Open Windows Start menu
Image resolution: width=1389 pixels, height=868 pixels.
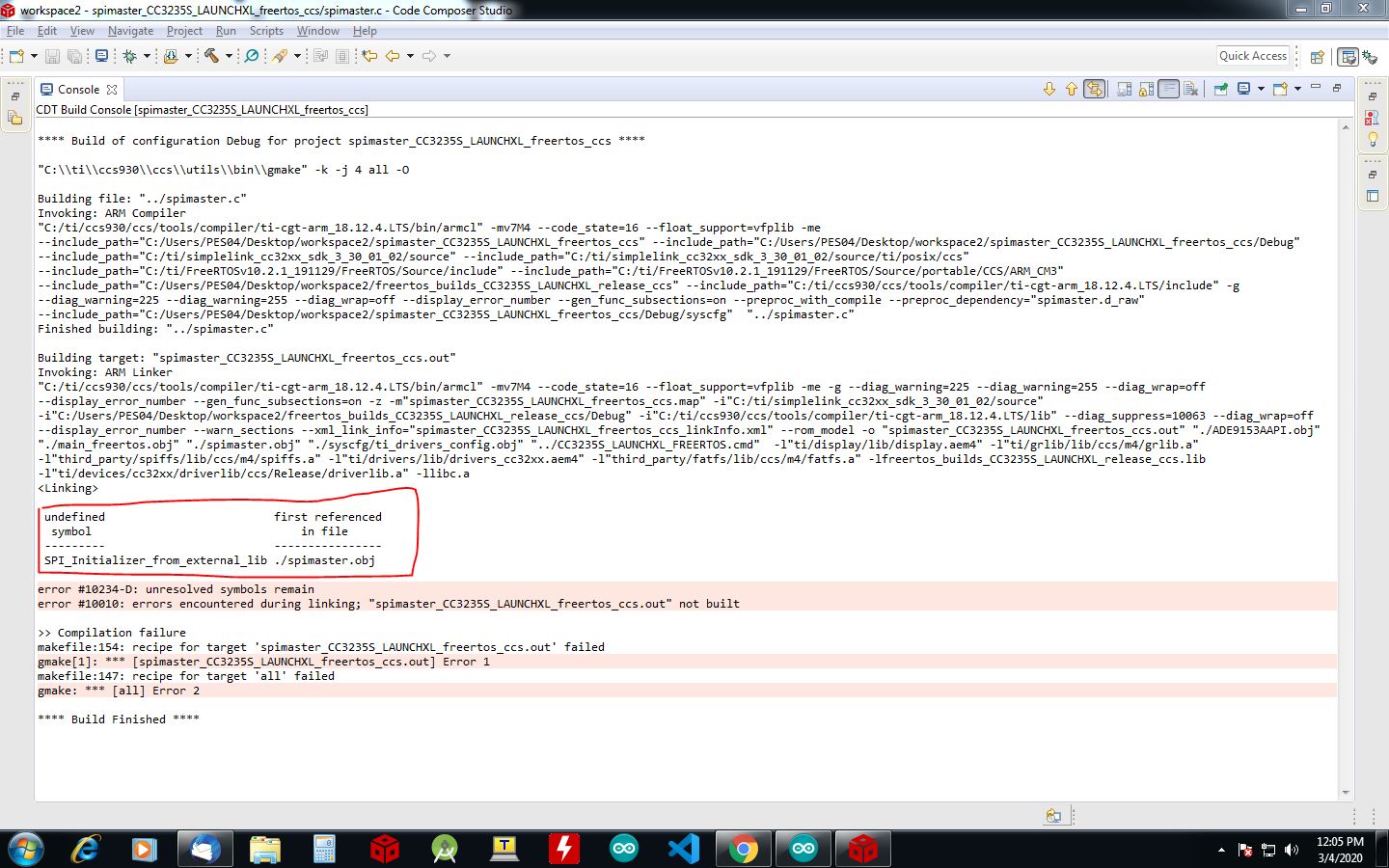(x=26, y=849)
